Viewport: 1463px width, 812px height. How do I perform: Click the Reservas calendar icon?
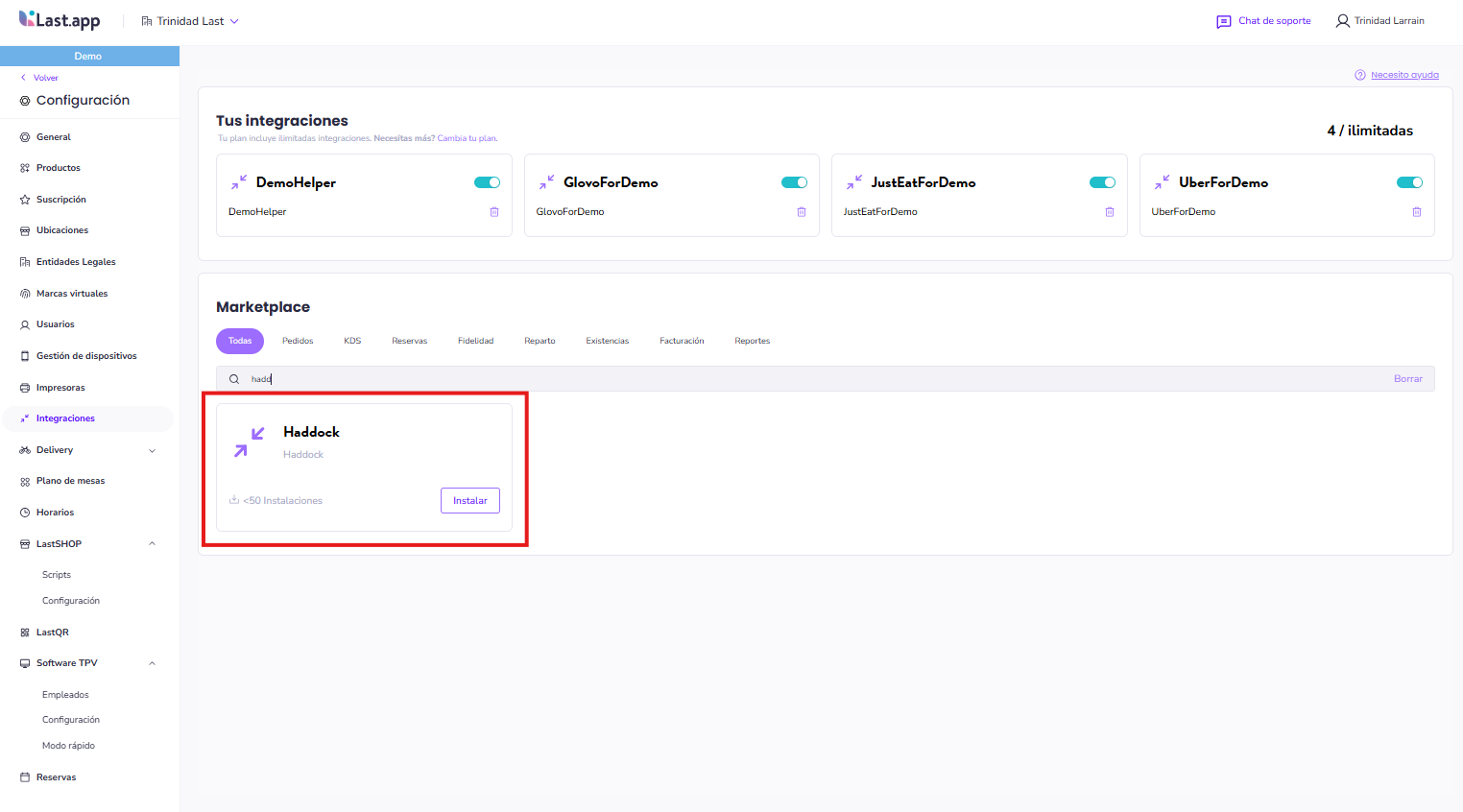[25, 777]
